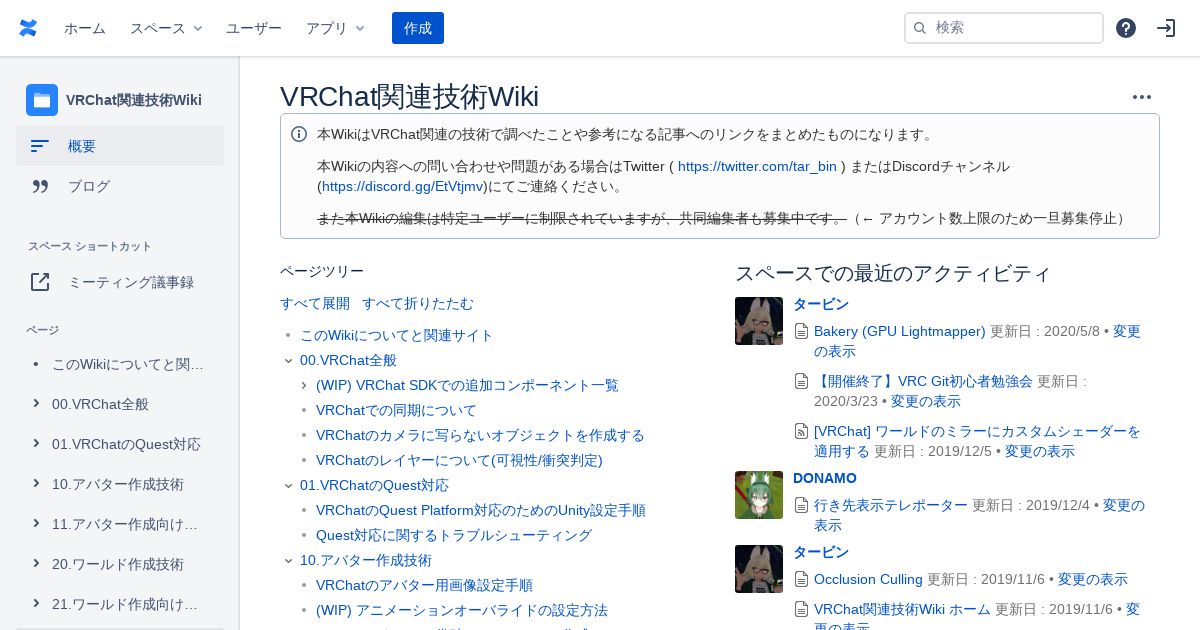Click the VRChat関連技術Wiki space folder icon
This screenshot has width=1200, height=630.
coord(42,100)
